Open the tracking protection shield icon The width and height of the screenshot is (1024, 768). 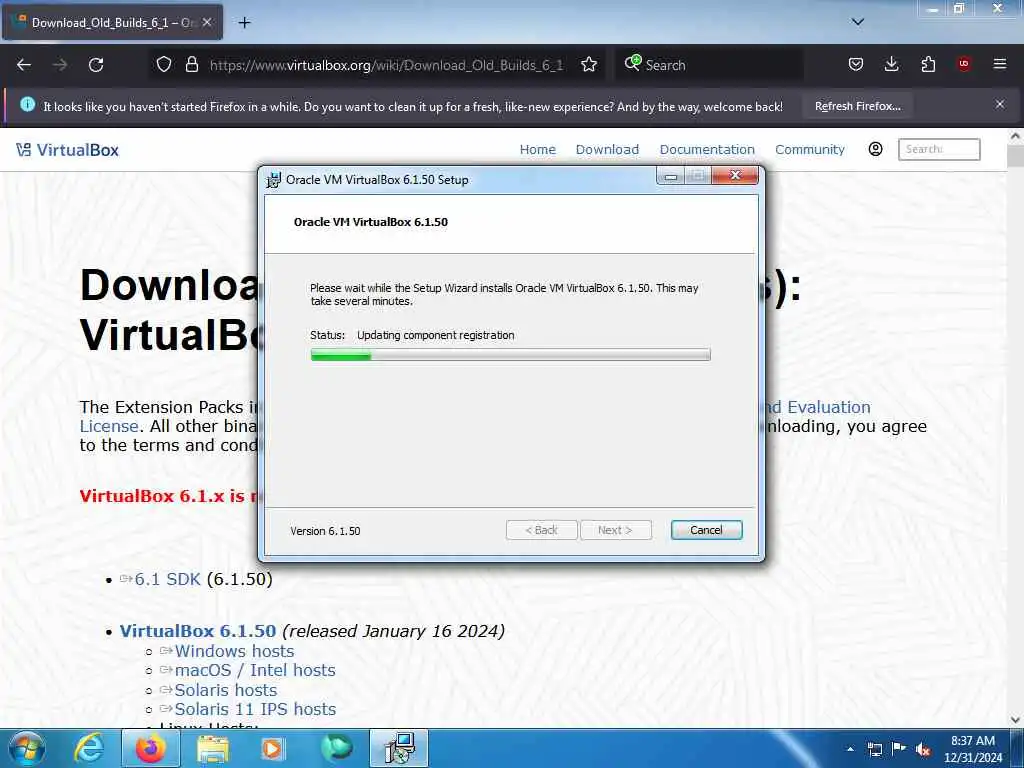coord(164,65)
